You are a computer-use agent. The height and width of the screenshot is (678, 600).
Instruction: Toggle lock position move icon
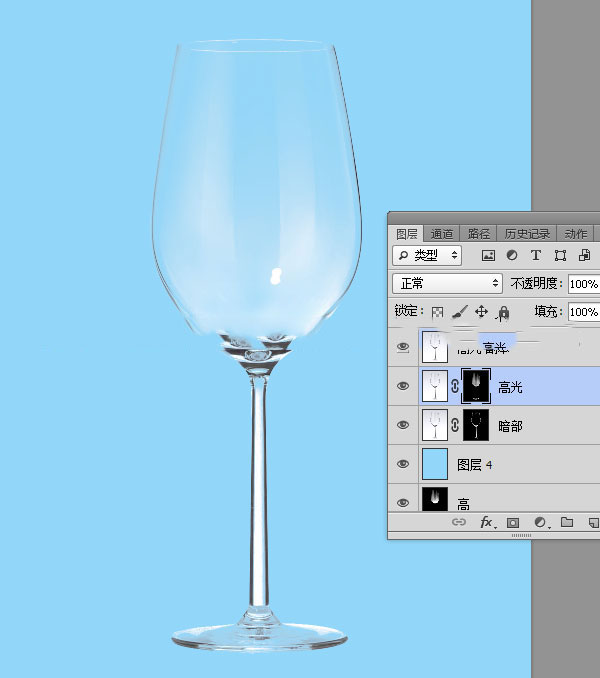pos(481,311)
